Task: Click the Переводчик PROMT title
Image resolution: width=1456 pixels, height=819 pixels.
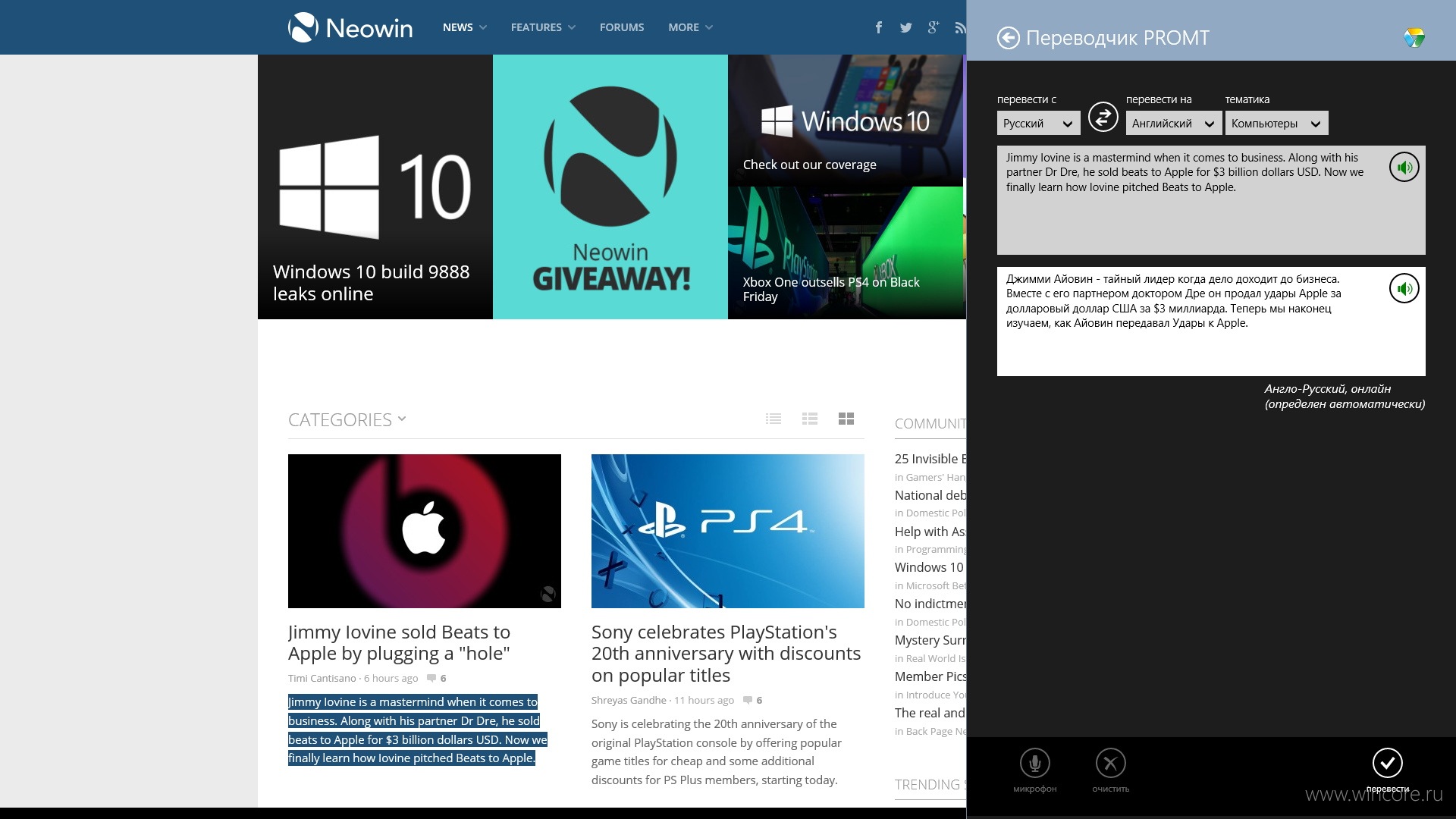Action: click(1117, 38)
